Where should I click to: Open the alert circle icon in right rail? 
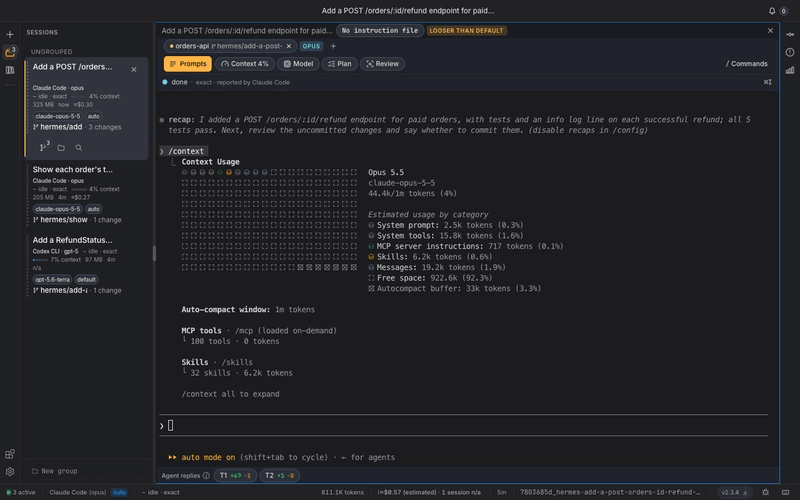click(x=790, y=52)
